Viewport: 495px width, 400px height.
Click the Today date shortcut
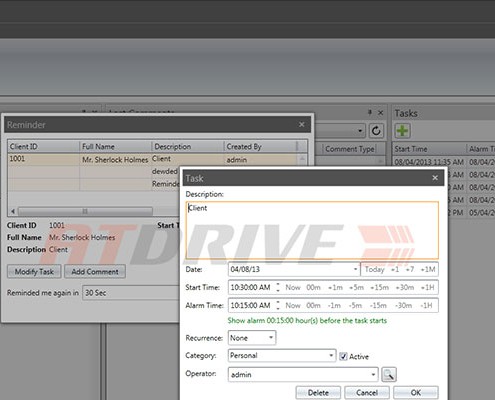pyautogui.click(x=374, y=269)
